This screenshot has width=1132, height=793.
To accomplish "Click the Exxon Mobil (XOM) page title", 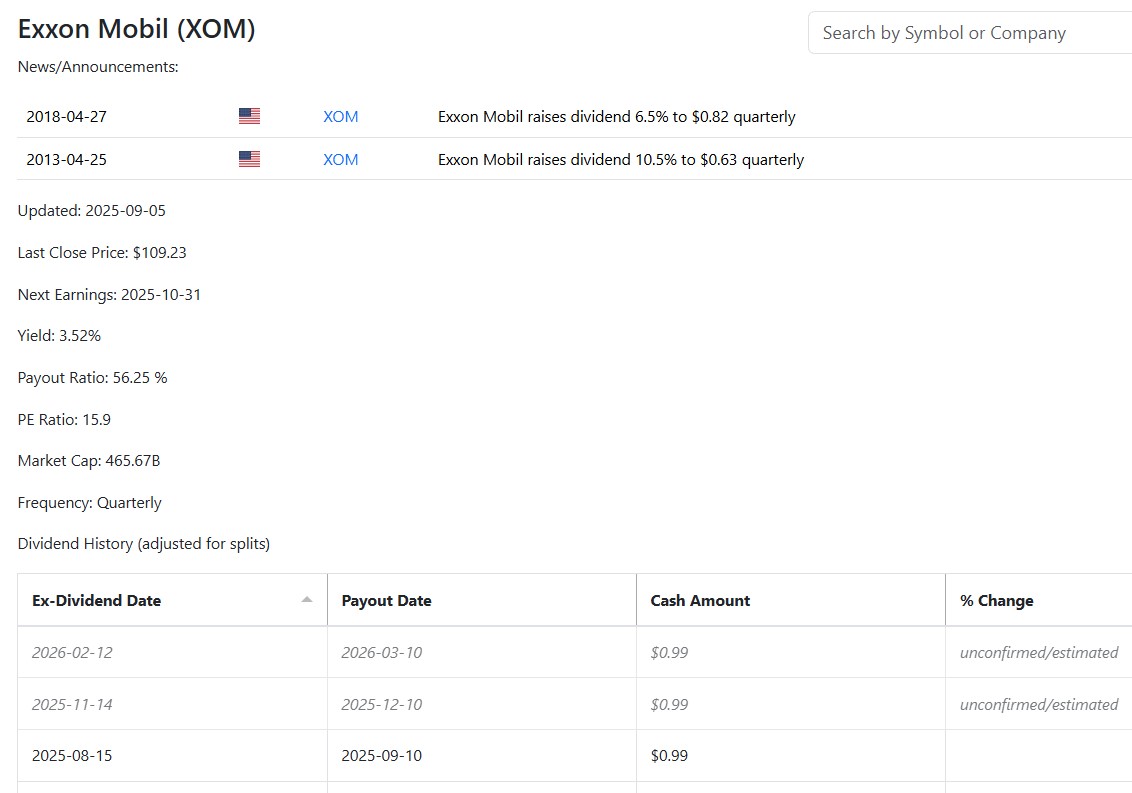I will [x=136, y=29].
